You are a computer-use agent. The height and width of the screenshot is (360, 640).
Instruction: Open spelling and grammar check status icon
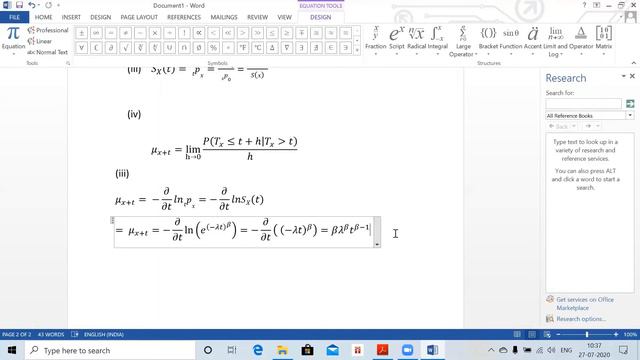(75, 334)
